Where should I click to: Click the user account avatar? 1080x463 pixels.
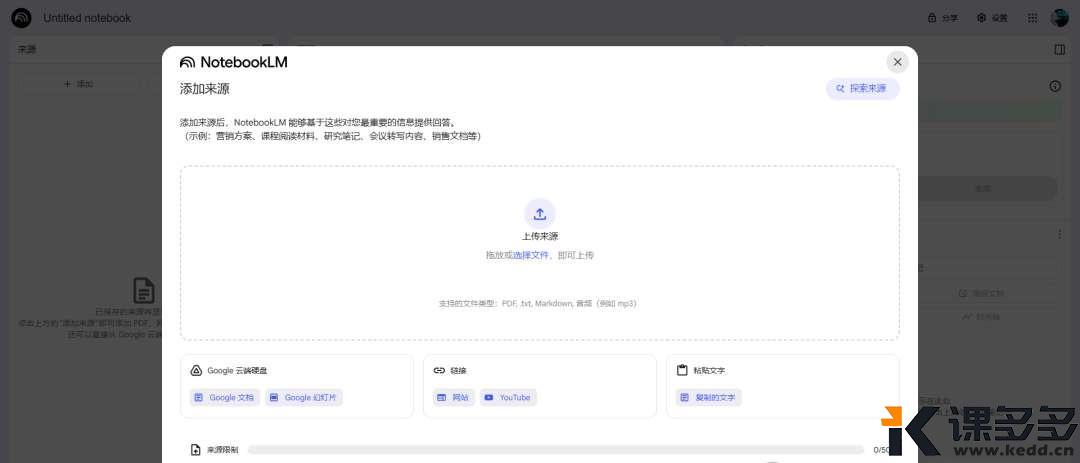click(1059, 18)
